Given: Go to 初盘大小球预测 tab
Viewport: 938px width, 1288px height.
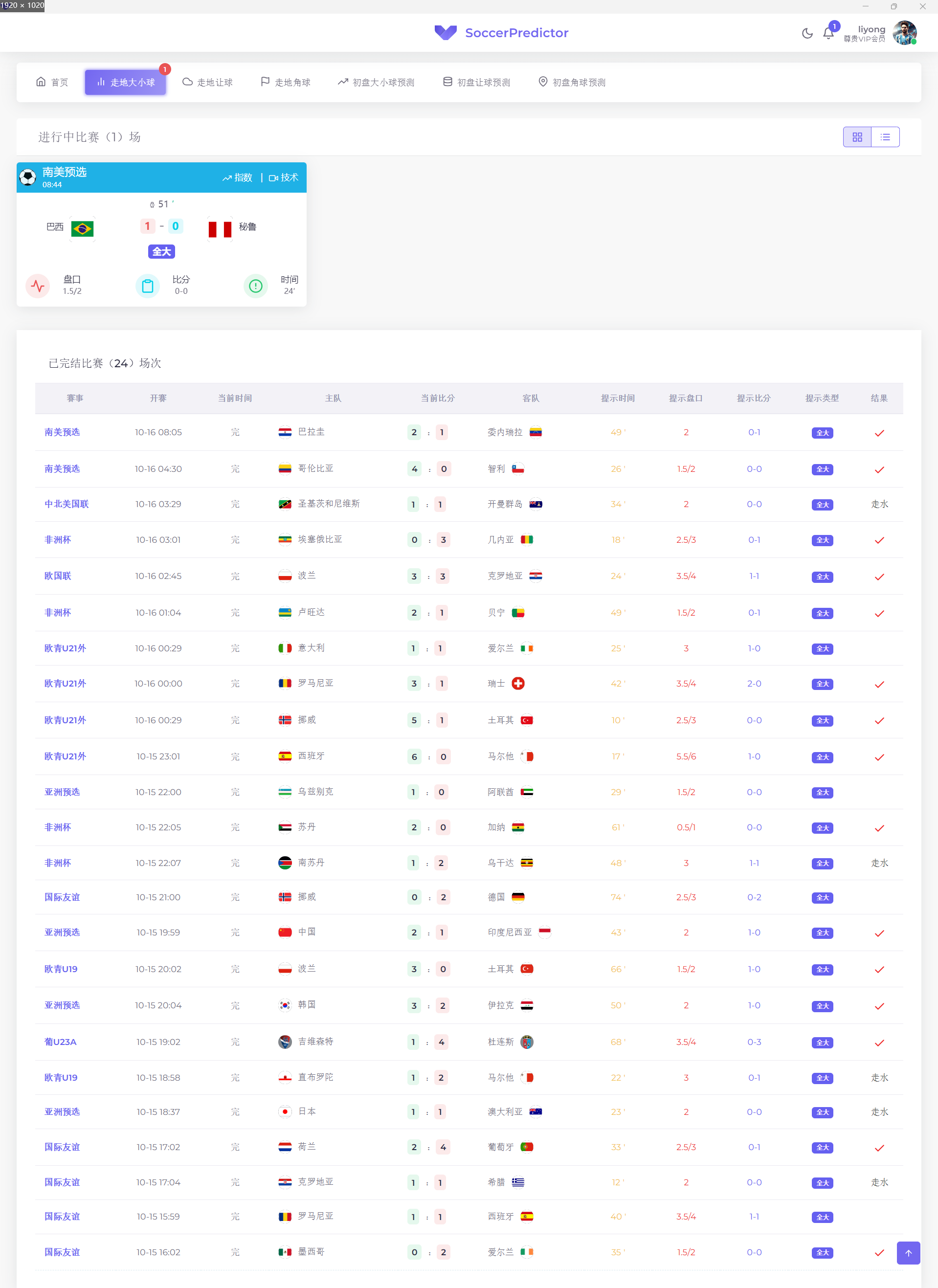Looking at the screenshot, I should tap(376, 82).
